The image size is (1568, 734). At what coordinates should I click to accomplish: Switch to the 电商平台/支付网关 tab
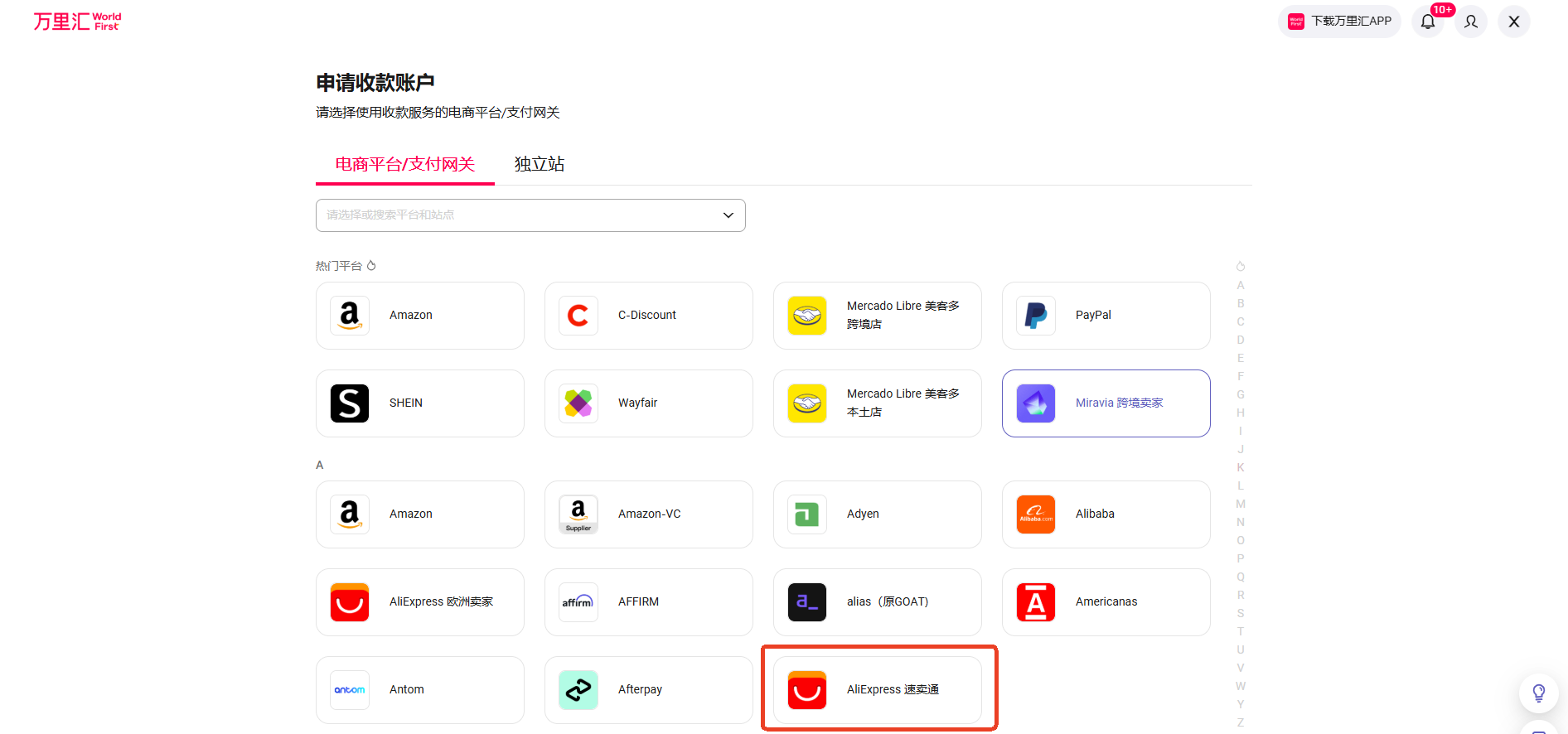(405, 164)
